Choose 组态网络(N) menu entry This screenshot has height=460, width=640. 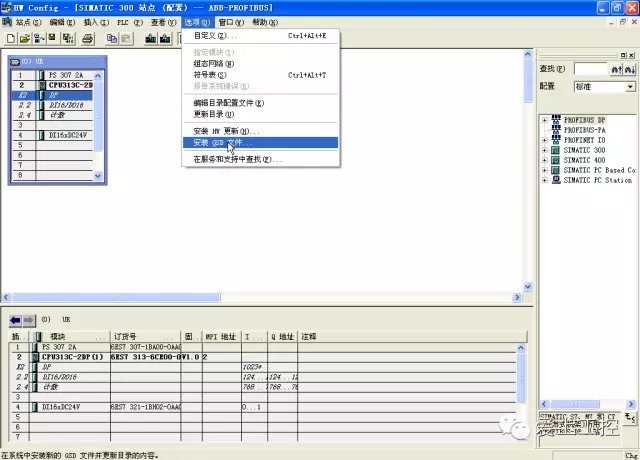click(x=260, y=64)
